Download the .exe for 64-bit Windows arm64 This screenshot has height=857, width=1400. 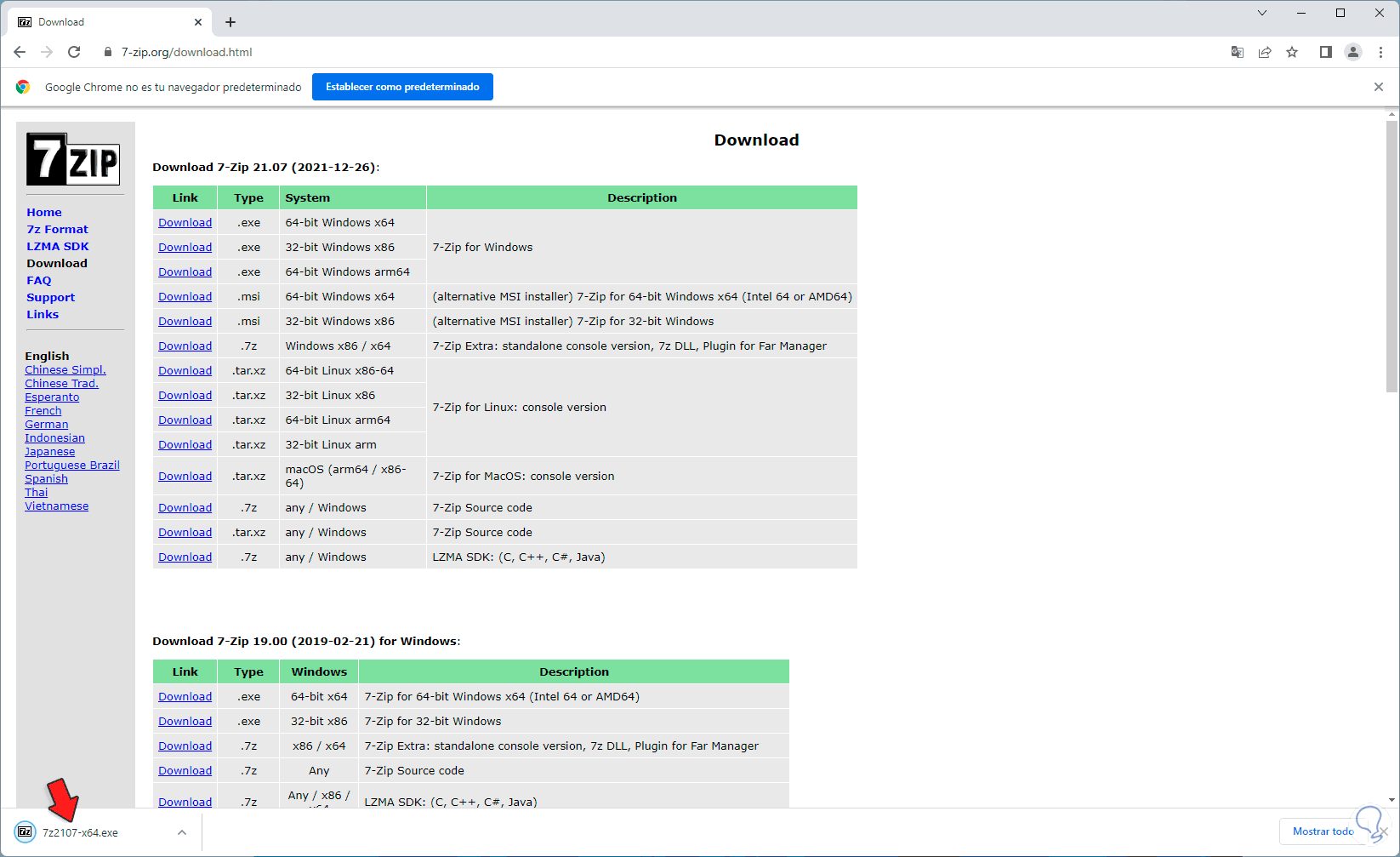(185, 271)
